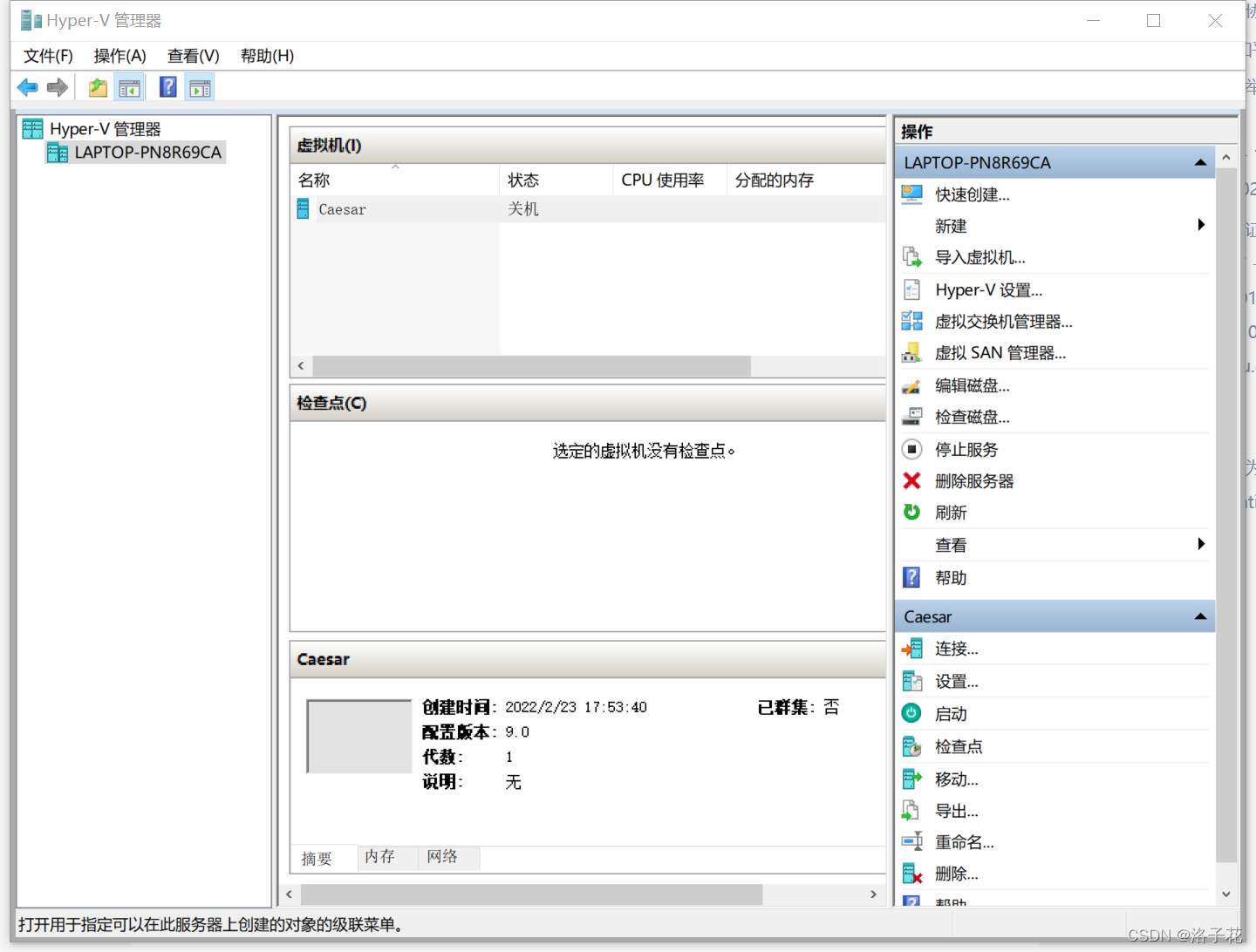Click the Up one level folder icon
The width and height of the screenshot is (1256, 952).
98,87
